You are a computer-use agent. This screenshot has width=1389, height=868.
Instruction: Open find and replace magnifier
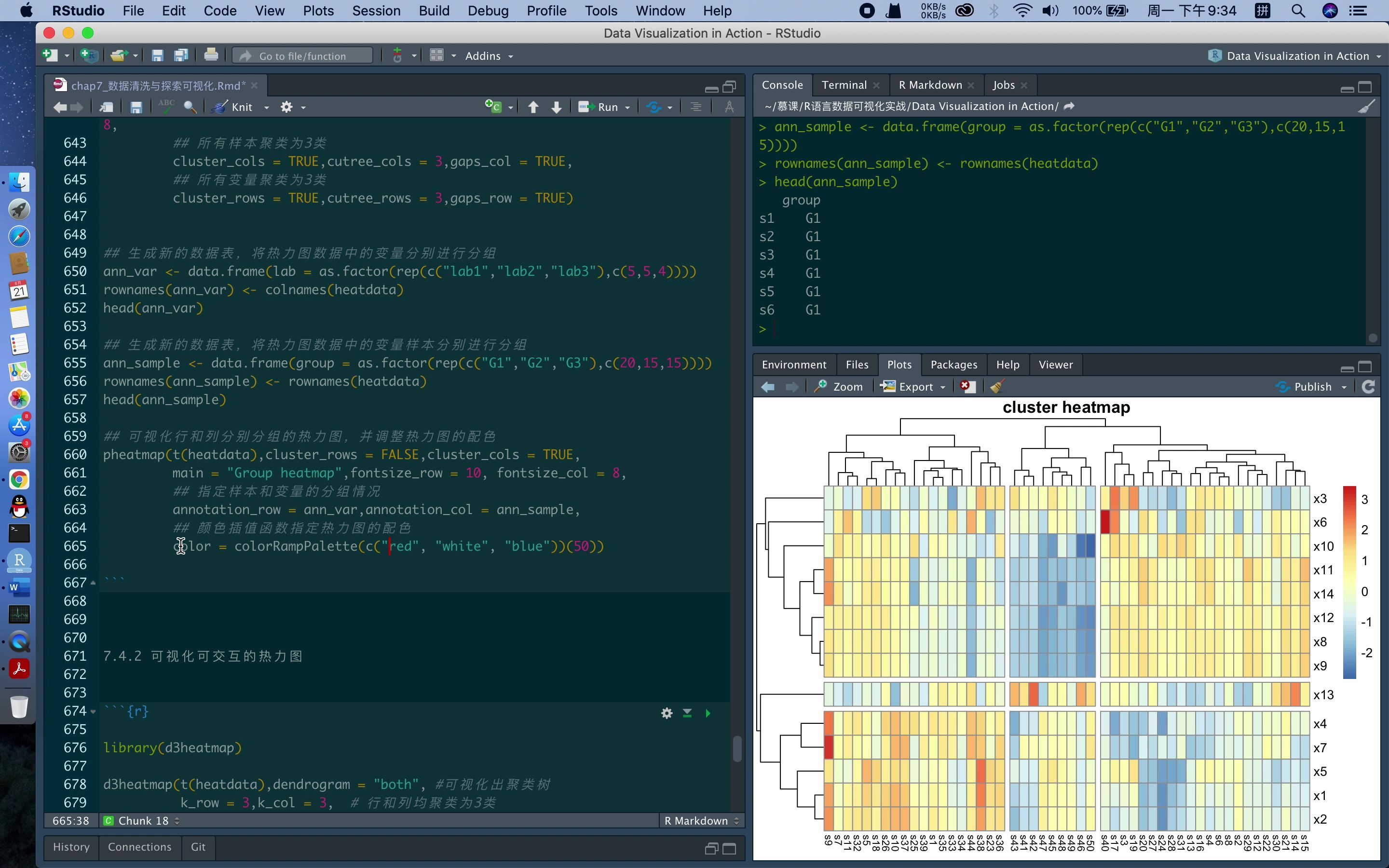[x=190, y=107]
